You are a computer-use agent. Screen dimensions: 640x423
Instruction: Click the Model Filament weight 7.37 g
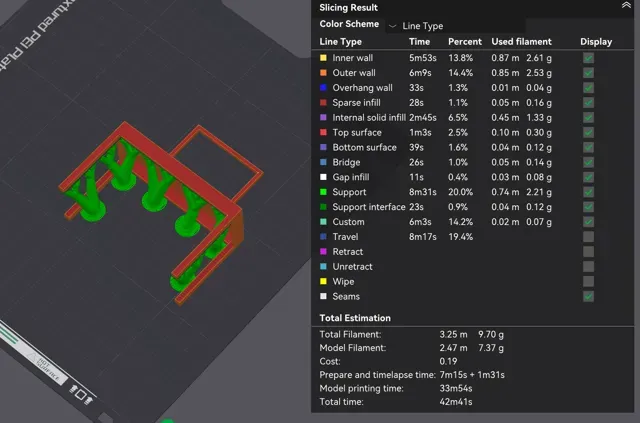(x=491, y=348)
